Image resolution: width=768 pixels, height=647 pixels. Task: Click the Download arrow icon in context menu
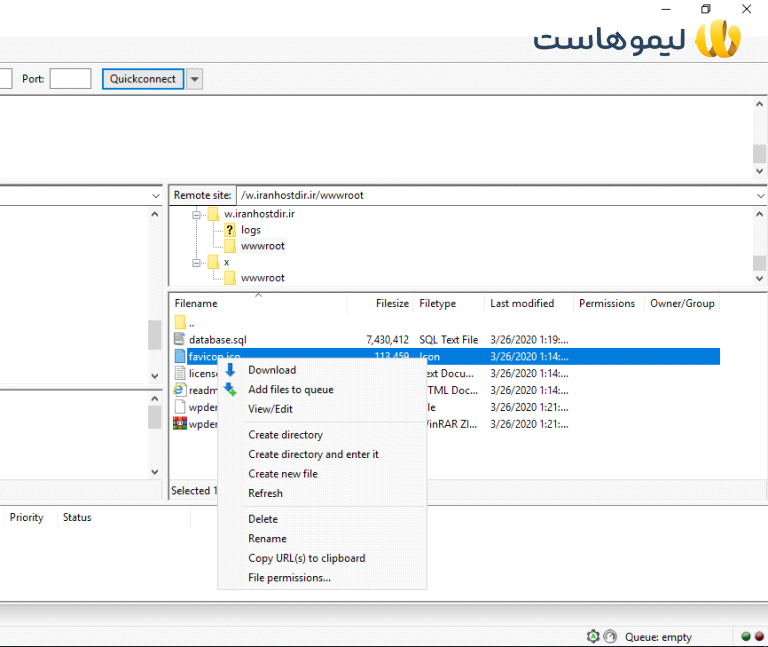click(x=230, y=370)
